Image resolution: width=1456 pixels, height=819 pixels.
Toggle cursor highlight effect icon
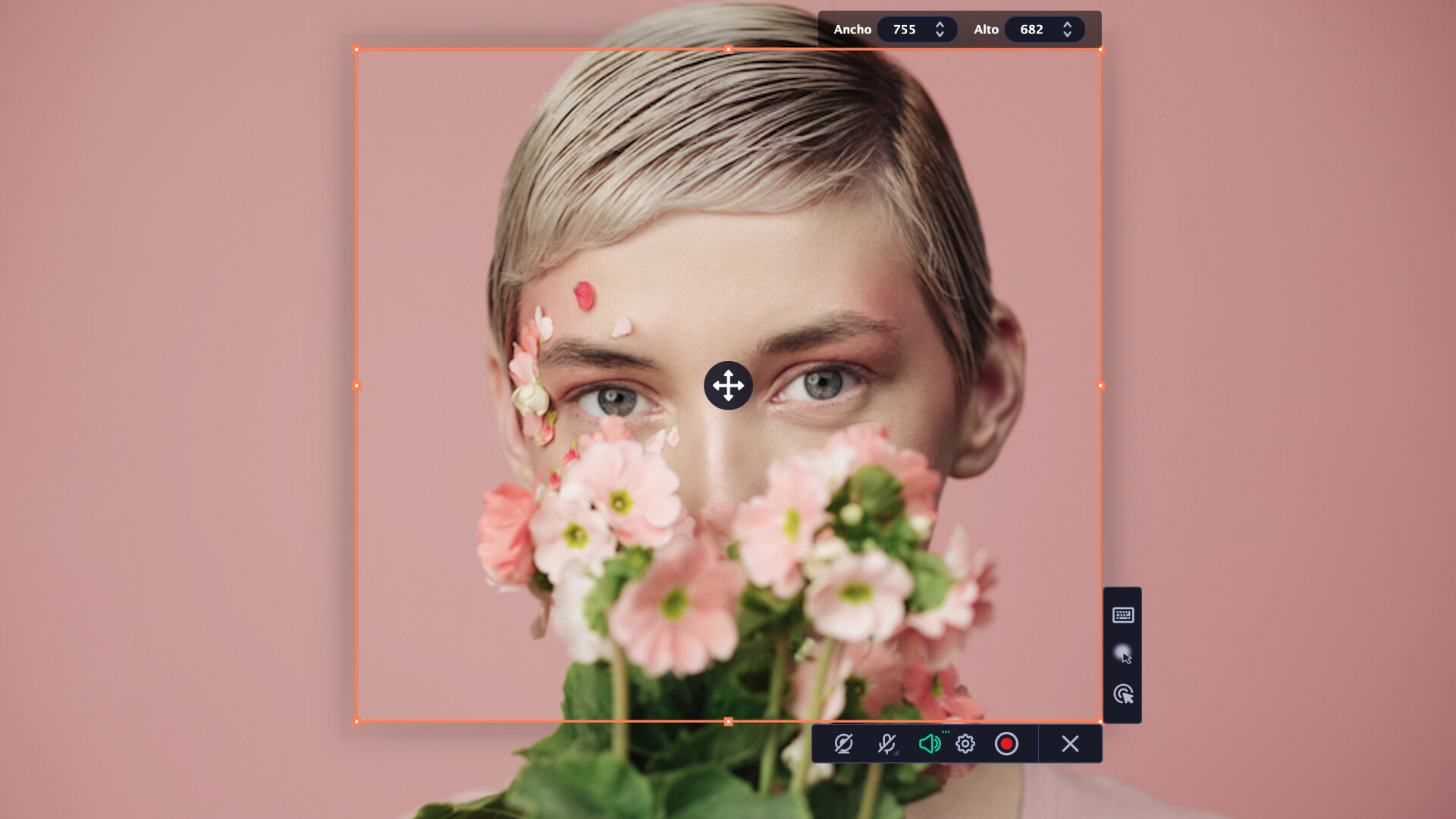pyautogui.click(x=1123, y=654)
